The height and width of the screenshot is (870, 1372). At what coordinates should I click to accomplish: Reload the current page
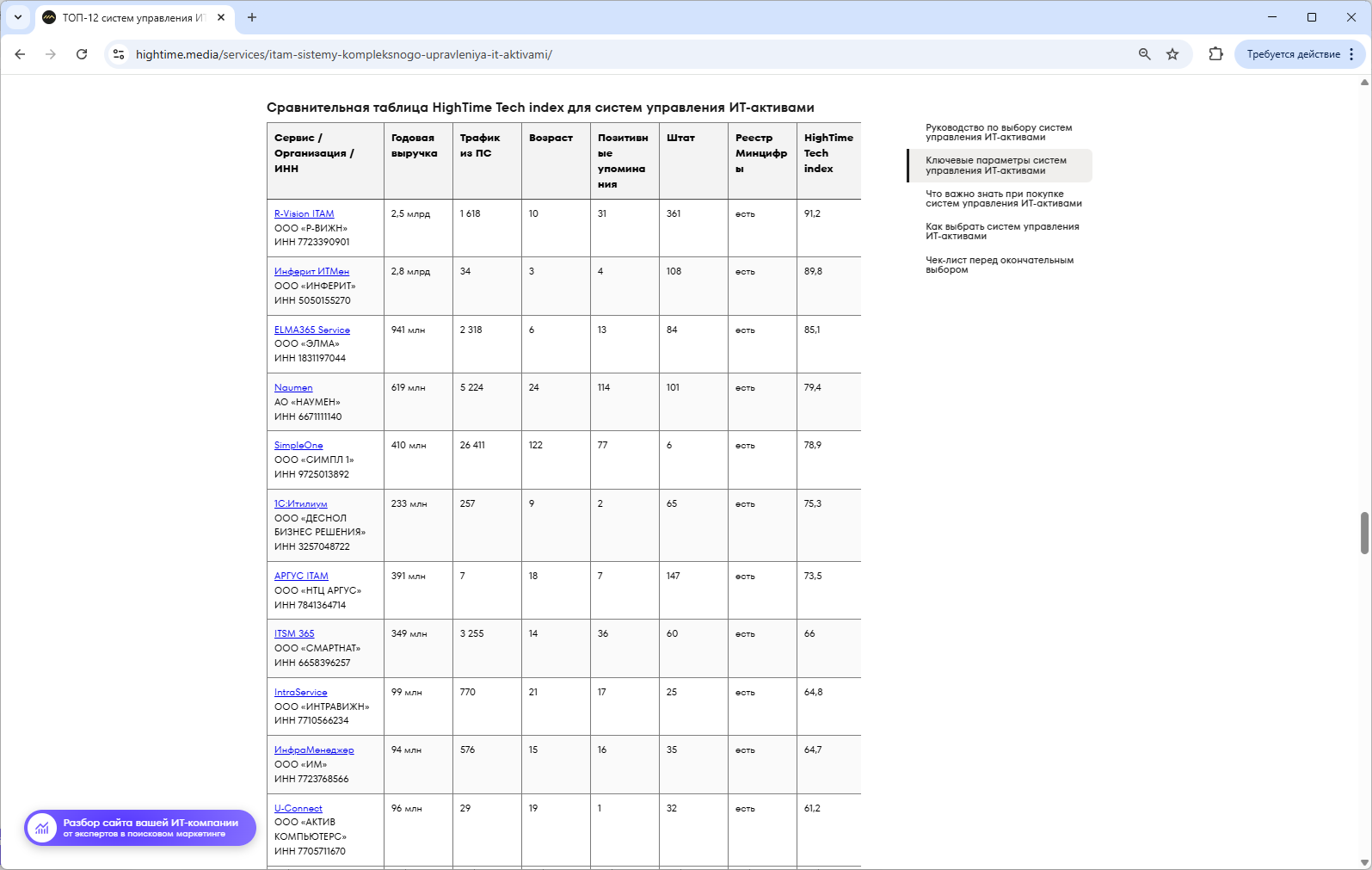pyautogui.click(x=82, y=54)
